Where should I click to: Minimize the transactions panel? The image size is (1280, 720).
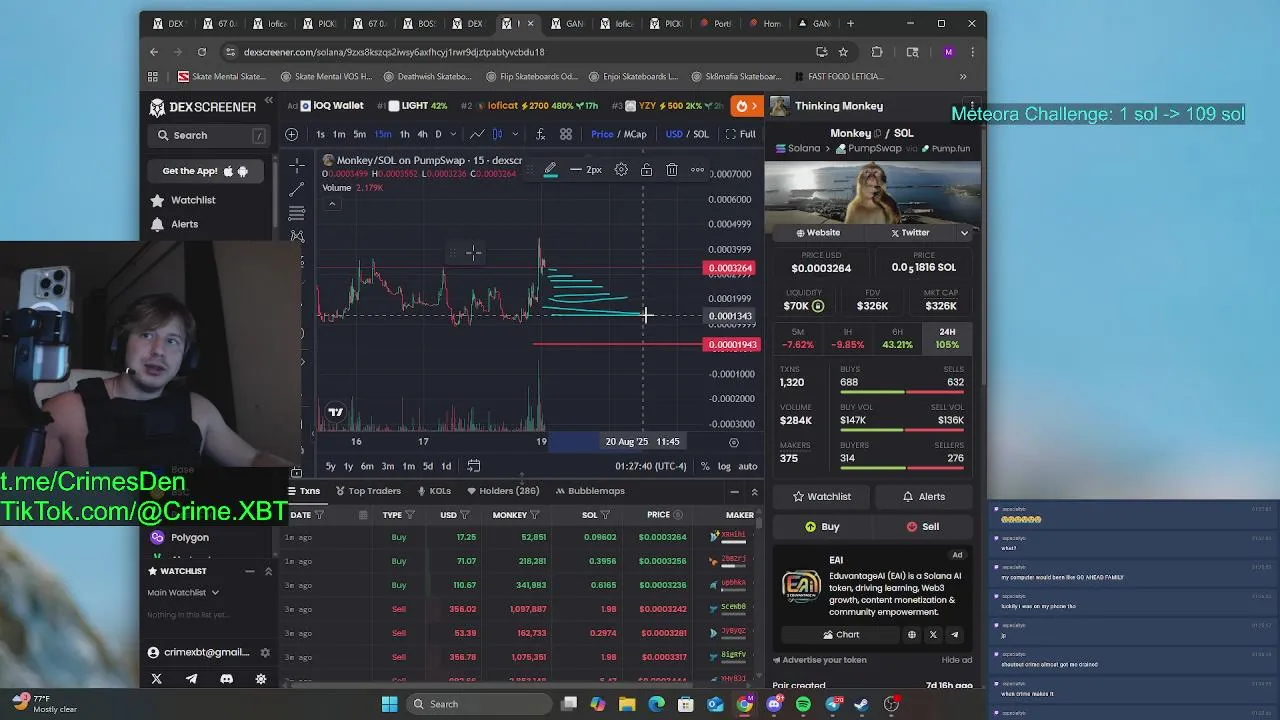click(734, 491)
